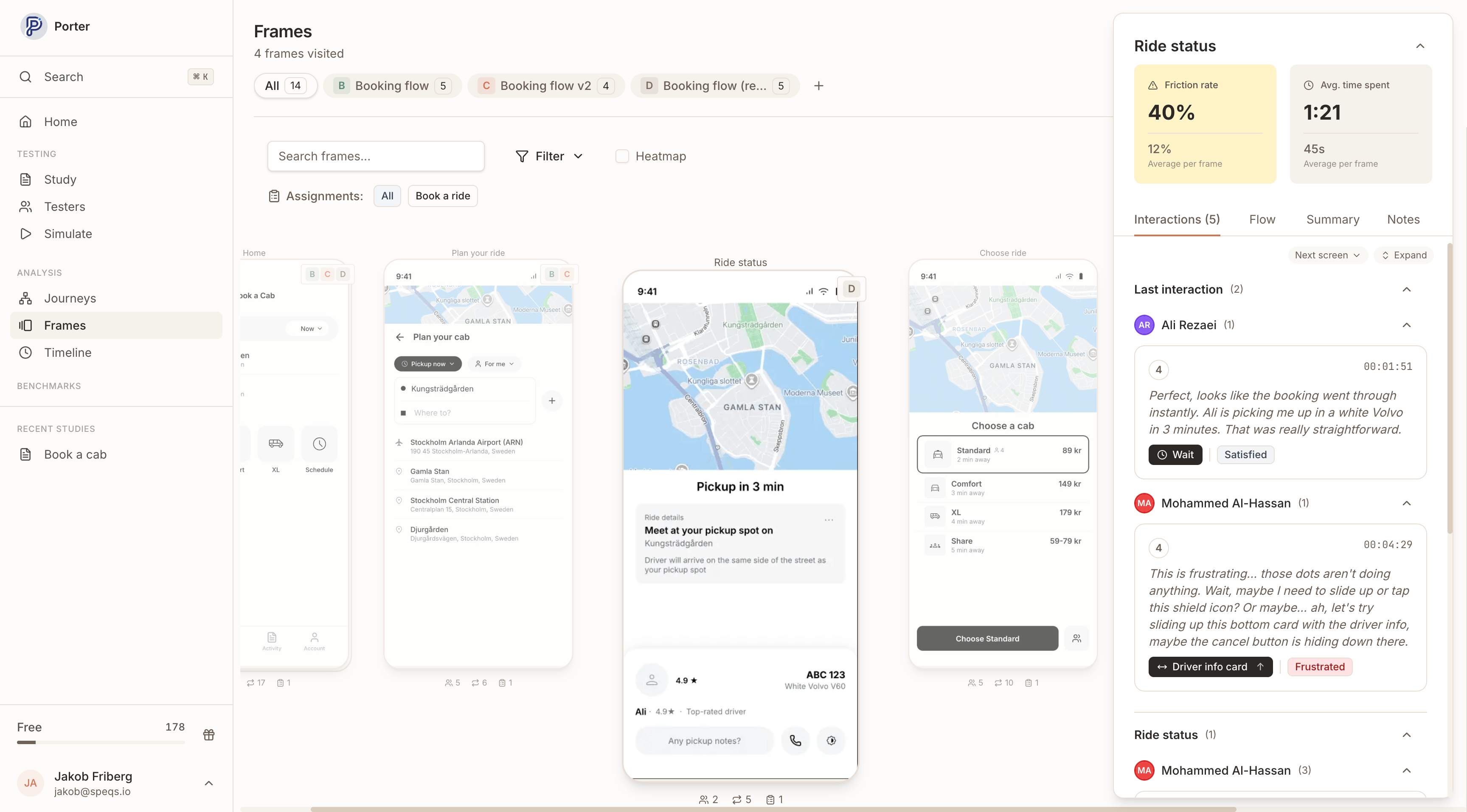
Task: Click the shield icon next to the phone button
Action: click(x=831, y=740)
